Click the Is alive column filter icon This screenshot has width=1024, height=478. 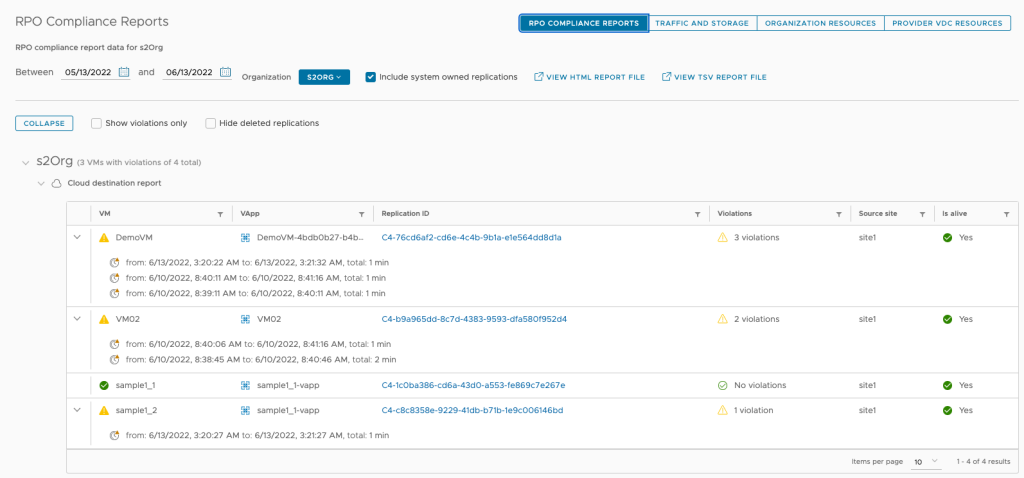[1007, 214]
